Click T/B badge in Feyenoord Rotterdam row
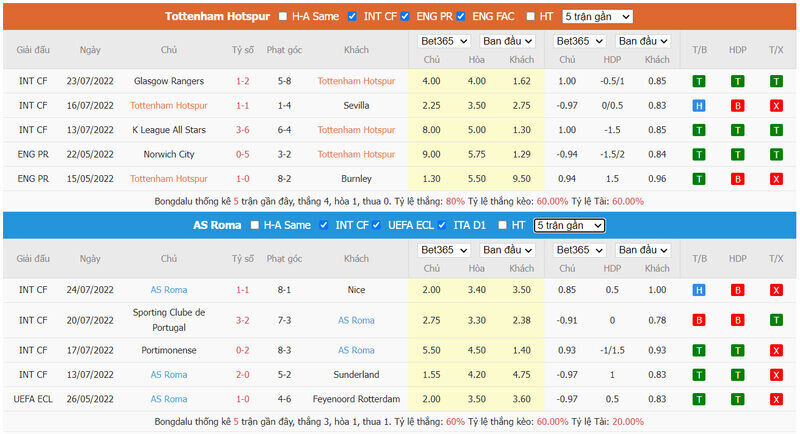Screen dimensions: 800x434 [699, 399]
